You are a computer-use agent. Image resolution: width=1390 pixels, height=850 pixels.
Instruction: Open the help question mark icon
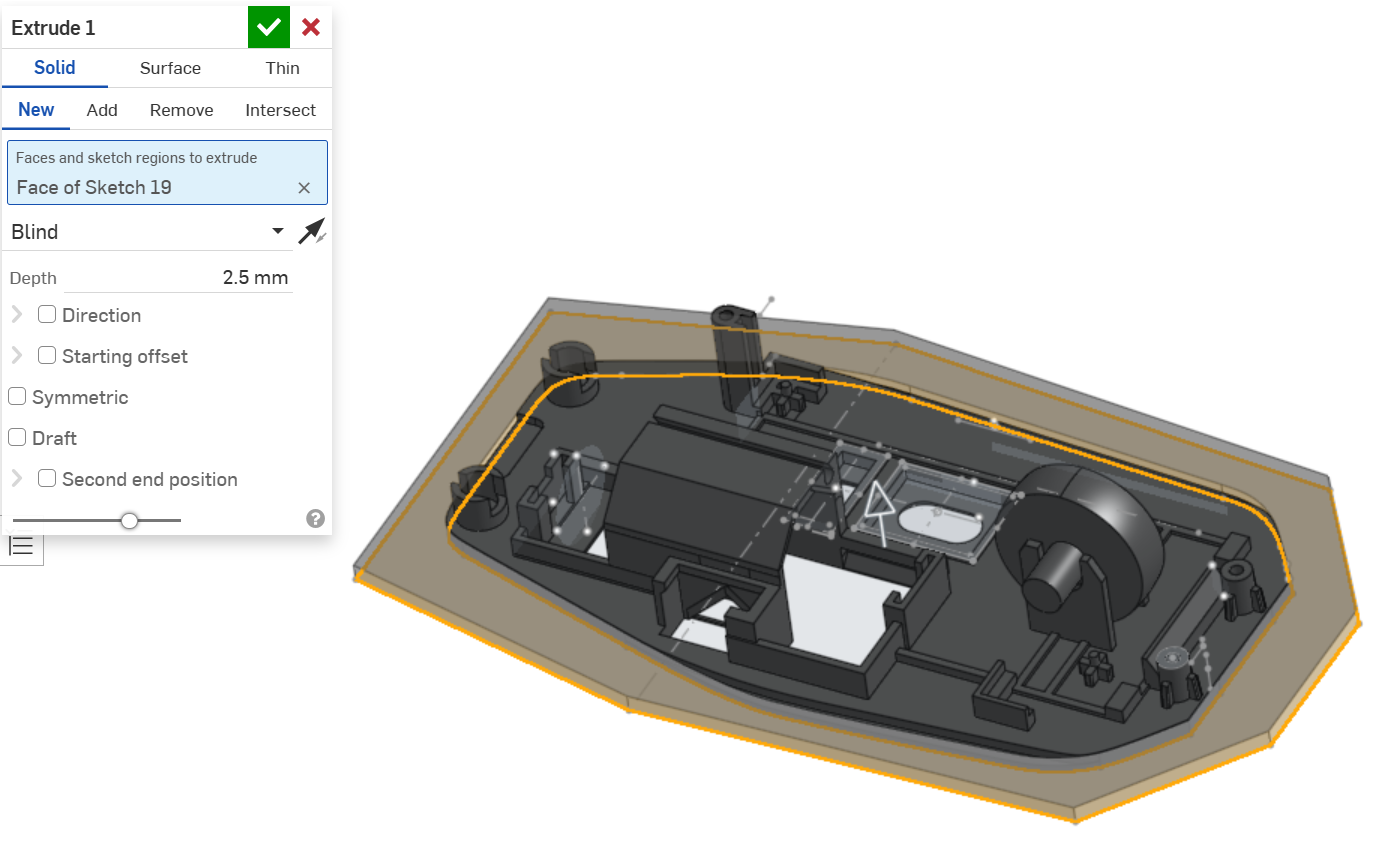pos(316,518)
